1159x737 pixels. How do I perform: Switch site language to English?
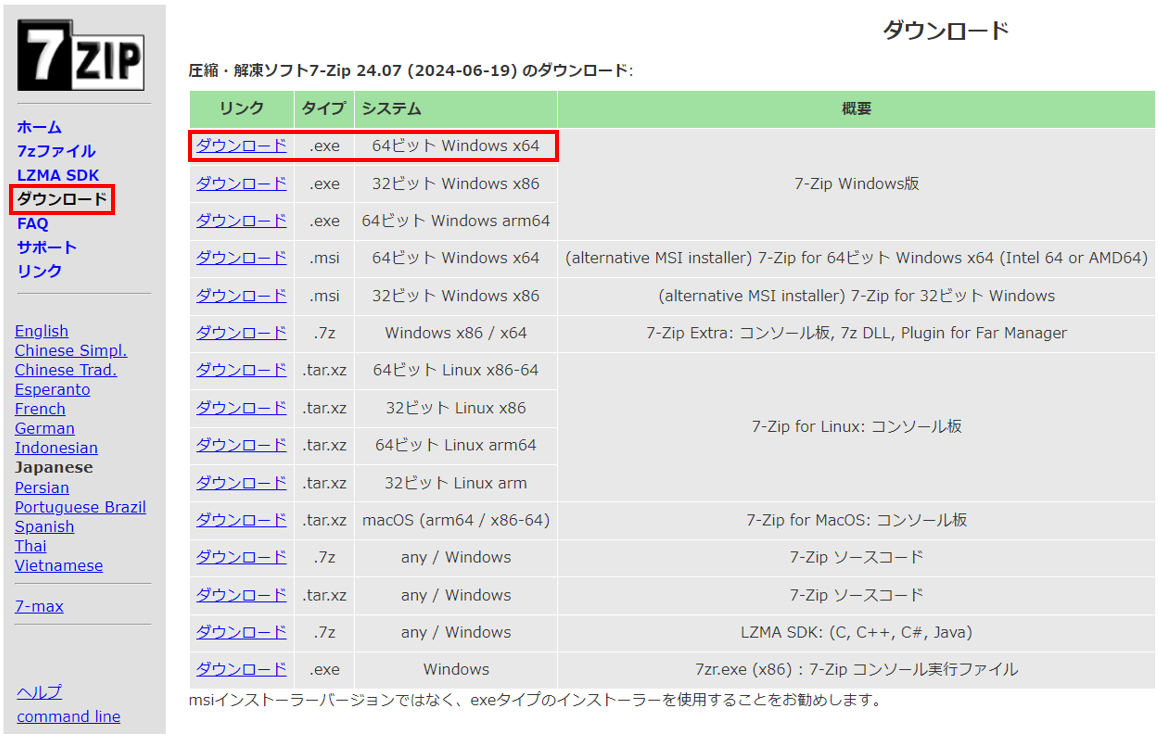point(42,331)
